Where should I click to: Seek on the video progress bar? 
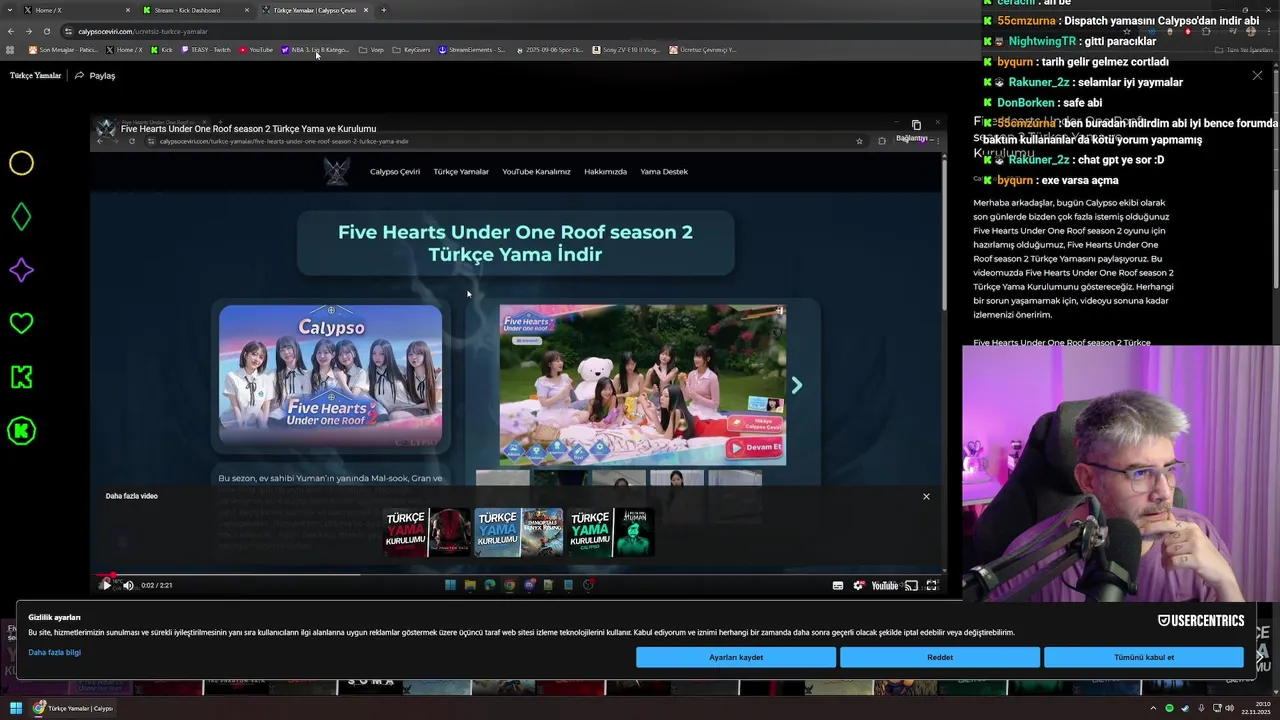tap(519, 574)
